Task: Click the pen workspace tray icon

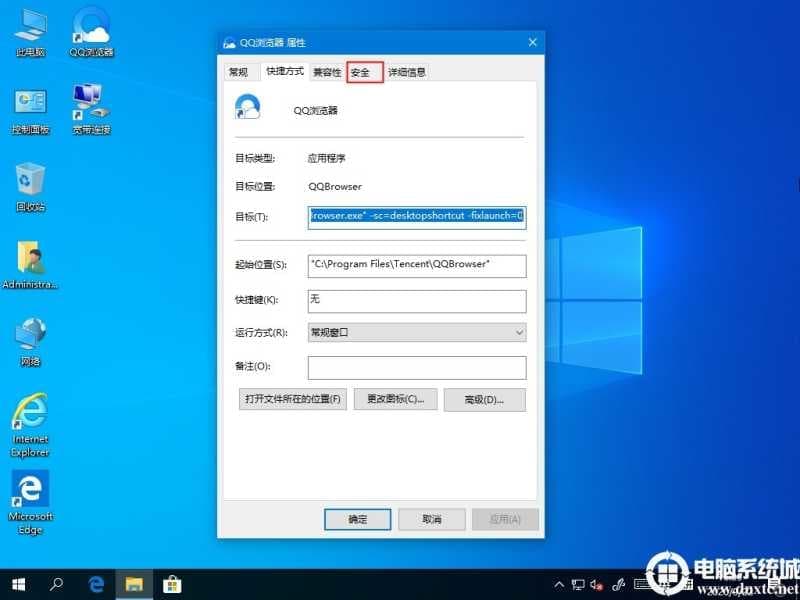Action: [x=618, y=585]
